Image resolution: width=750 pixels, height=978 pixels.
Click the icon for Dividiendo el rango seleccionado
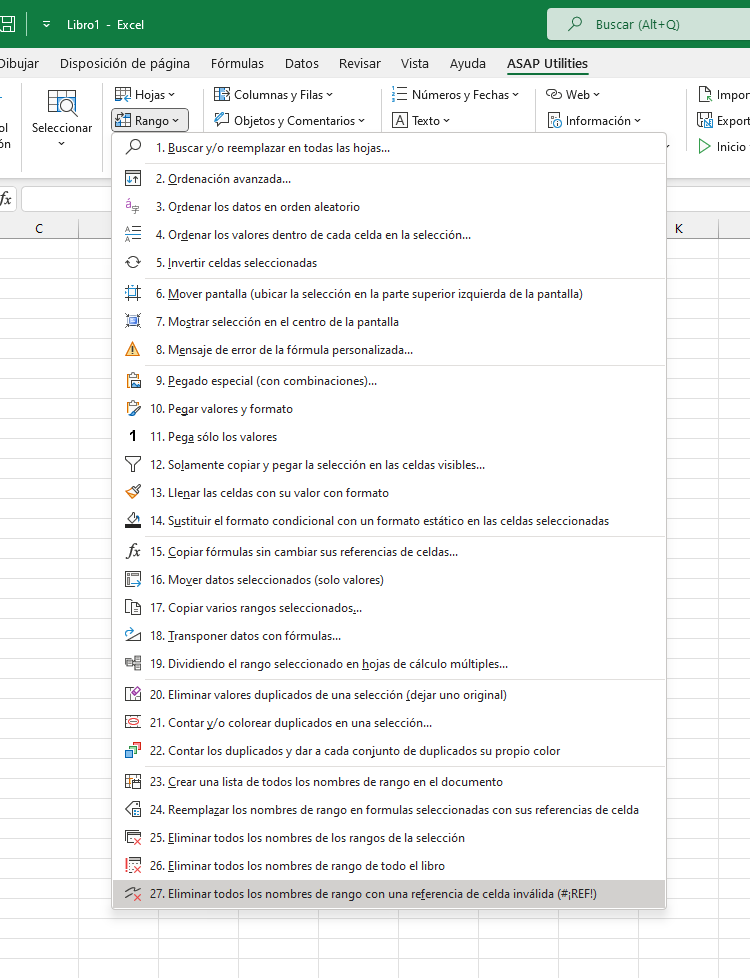point(133,663)
